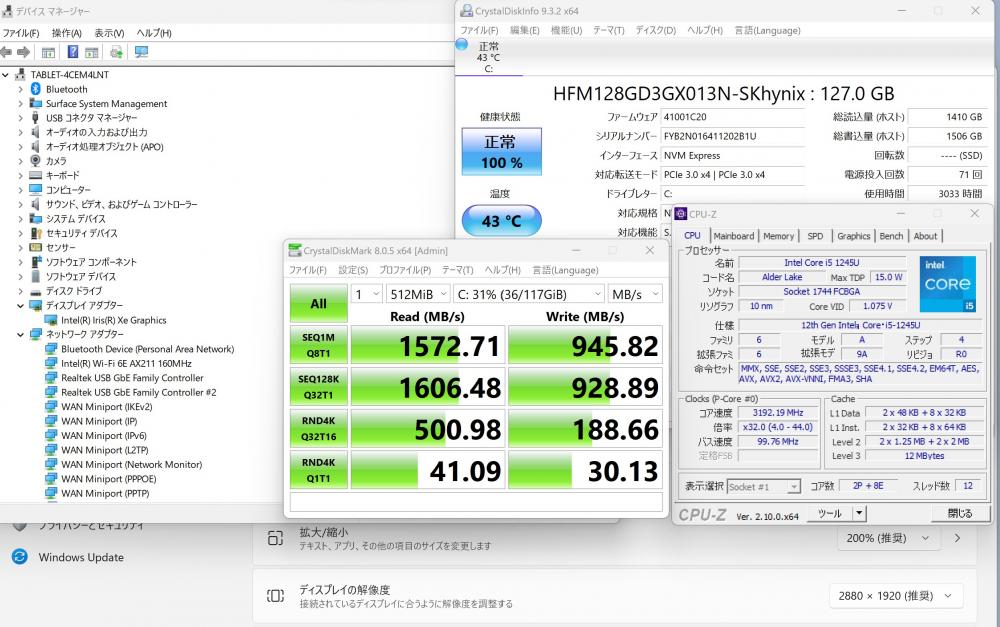Click the serial number FYB2N016411202B1U field
The height and width of the screenshot is (627, 1000).
[732, 136]
